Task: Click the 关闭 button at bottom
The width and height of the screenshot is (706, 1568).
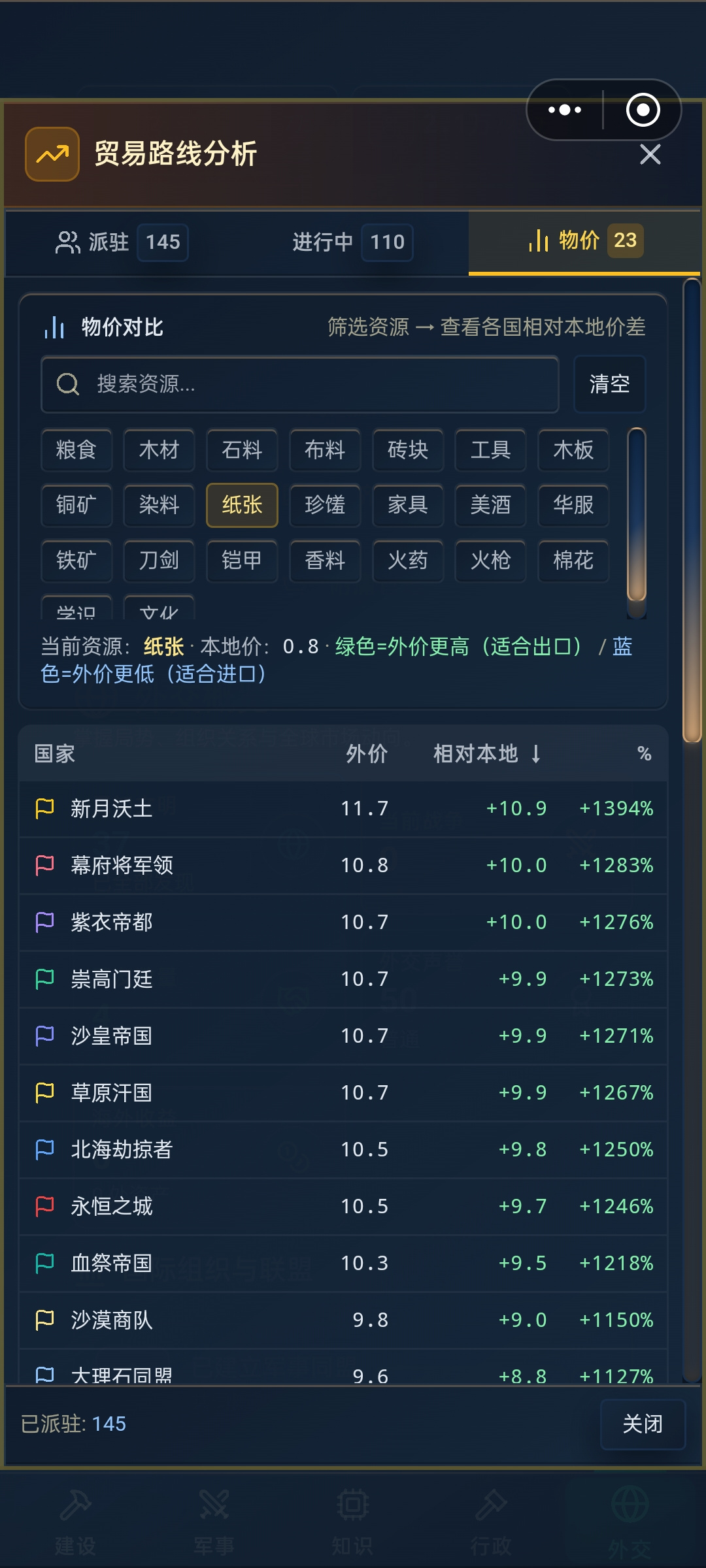Action: coord(643,1424)
